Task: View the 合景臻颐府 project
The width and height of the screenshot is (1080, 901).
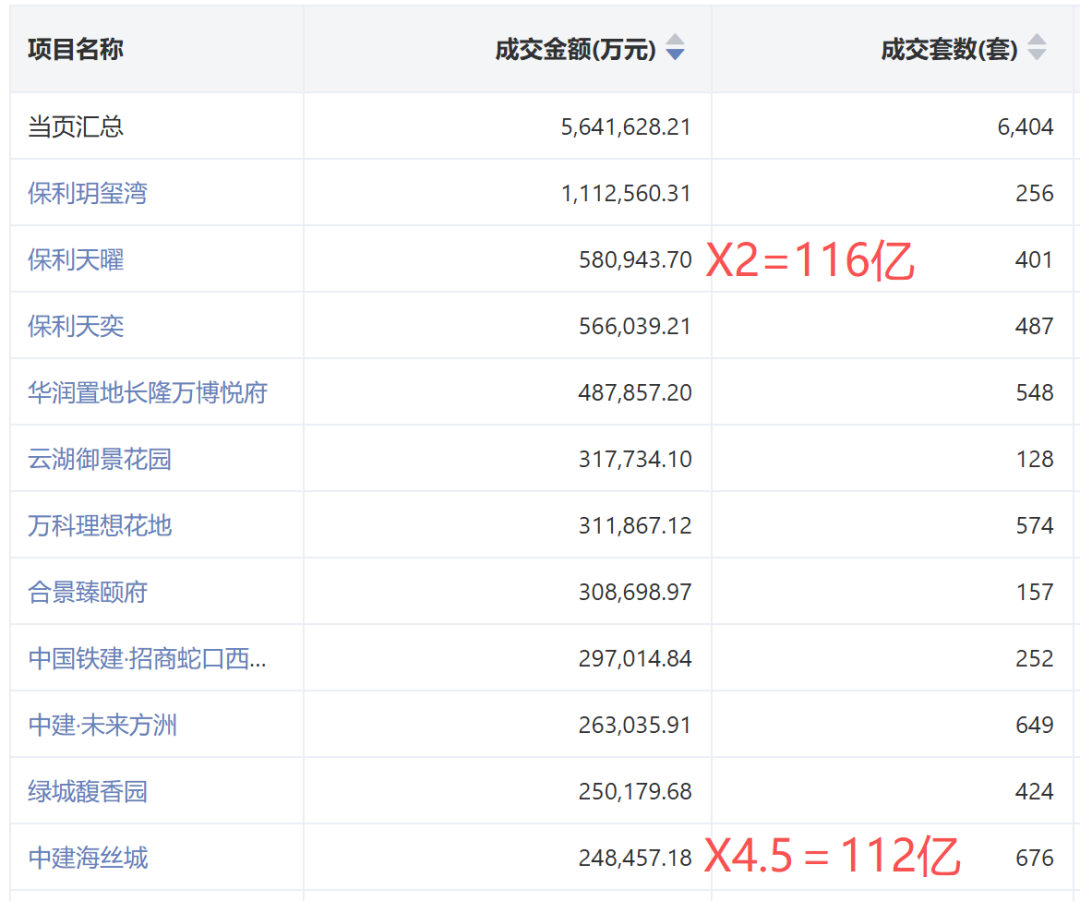Action: point(88,592)
